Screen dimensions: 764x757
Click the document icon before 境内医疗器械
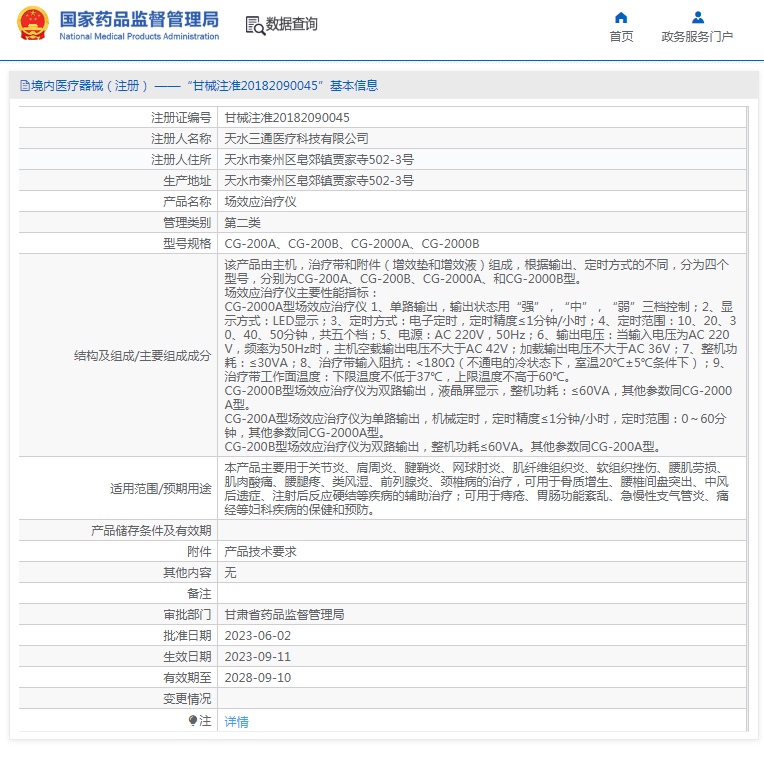tap(24, 86)
